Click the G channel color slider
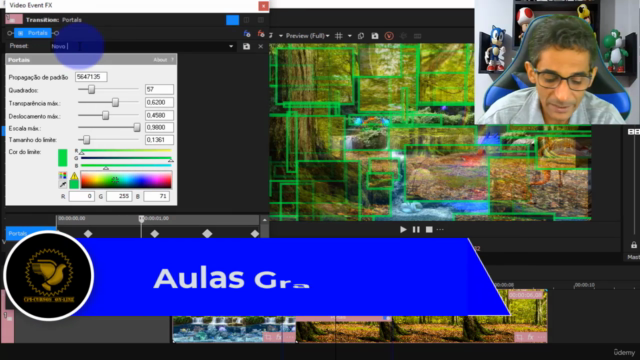Viewport: 640px width, 360px height. click(126, 158)
